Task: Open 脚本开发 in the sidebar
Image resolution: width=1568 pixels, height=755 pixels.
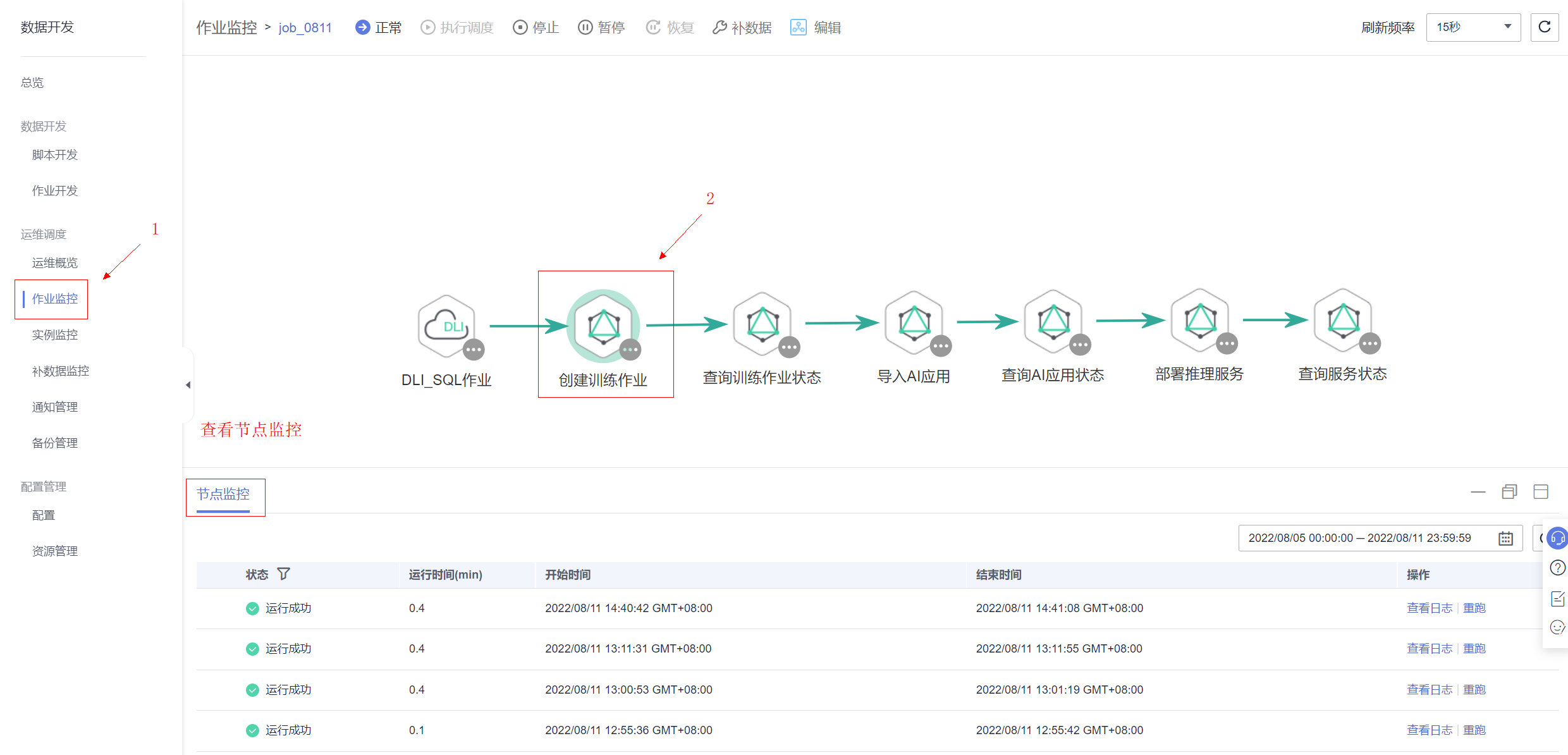Action: point(55,155)
